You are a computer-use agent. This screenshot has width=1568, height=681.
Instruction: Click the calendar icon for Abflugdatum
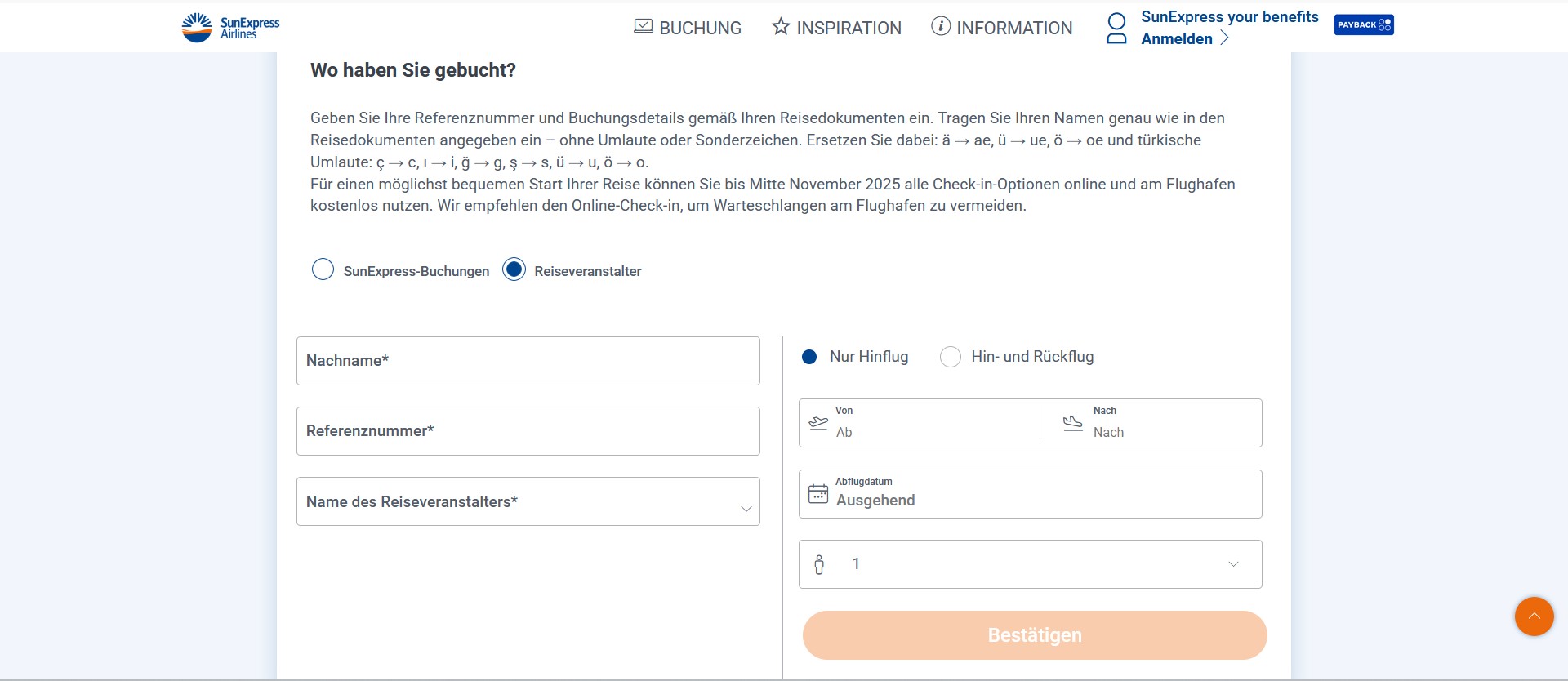click(817, 494)
